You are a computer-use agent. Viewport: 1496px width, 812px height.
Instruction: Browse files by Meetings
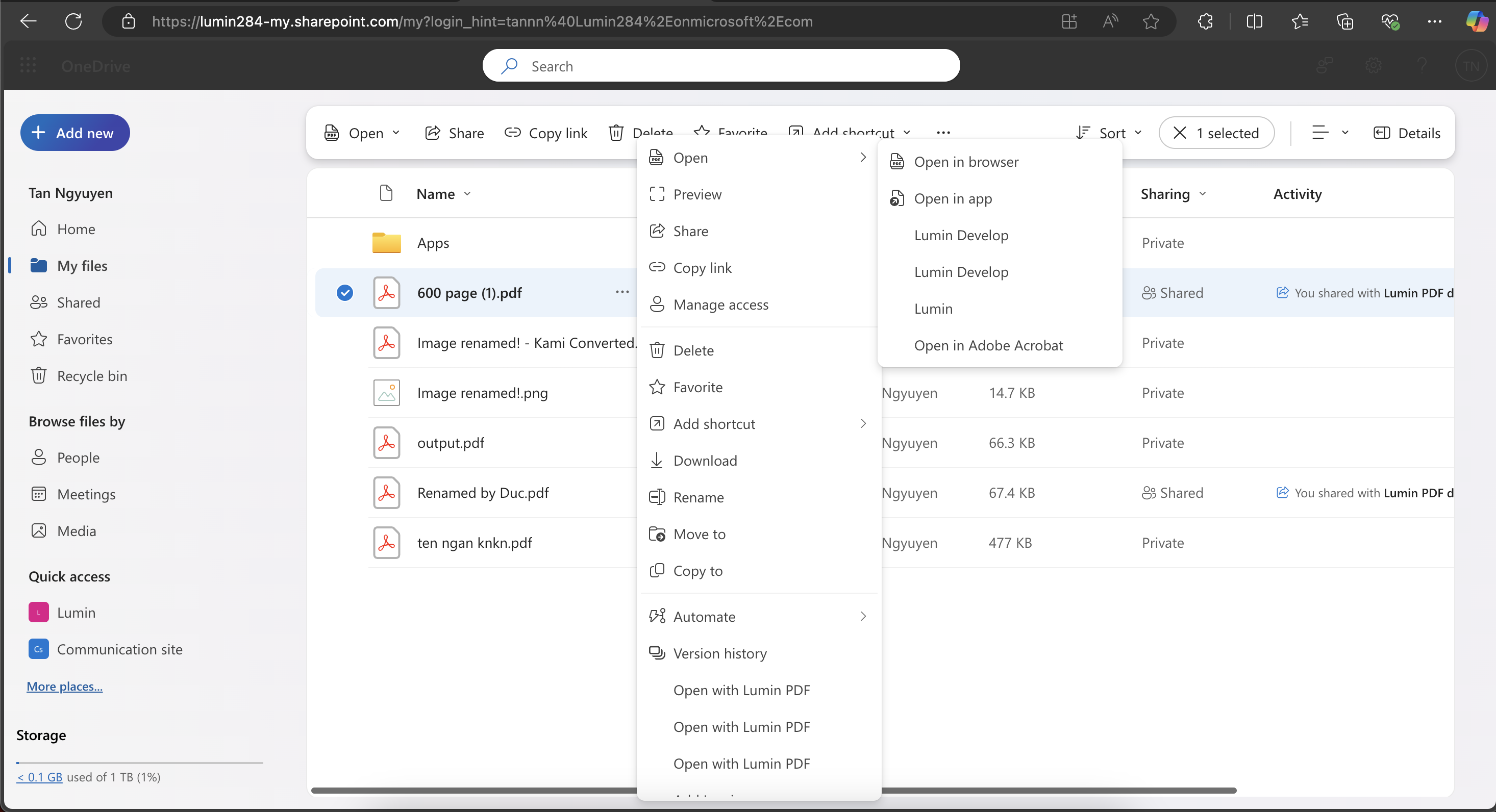pos(72,494)
